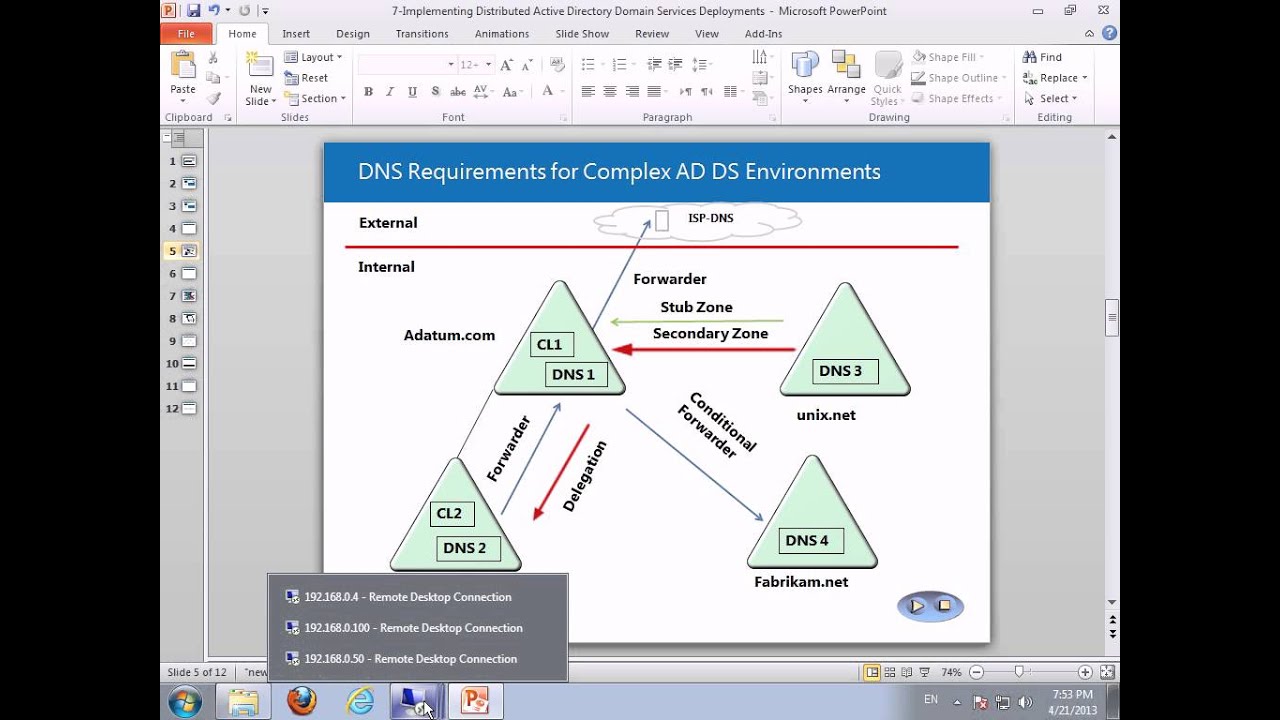This screenshot has width=1280, height=720.
Task: Fit slide to current window icon
Action: (1107, 672)
